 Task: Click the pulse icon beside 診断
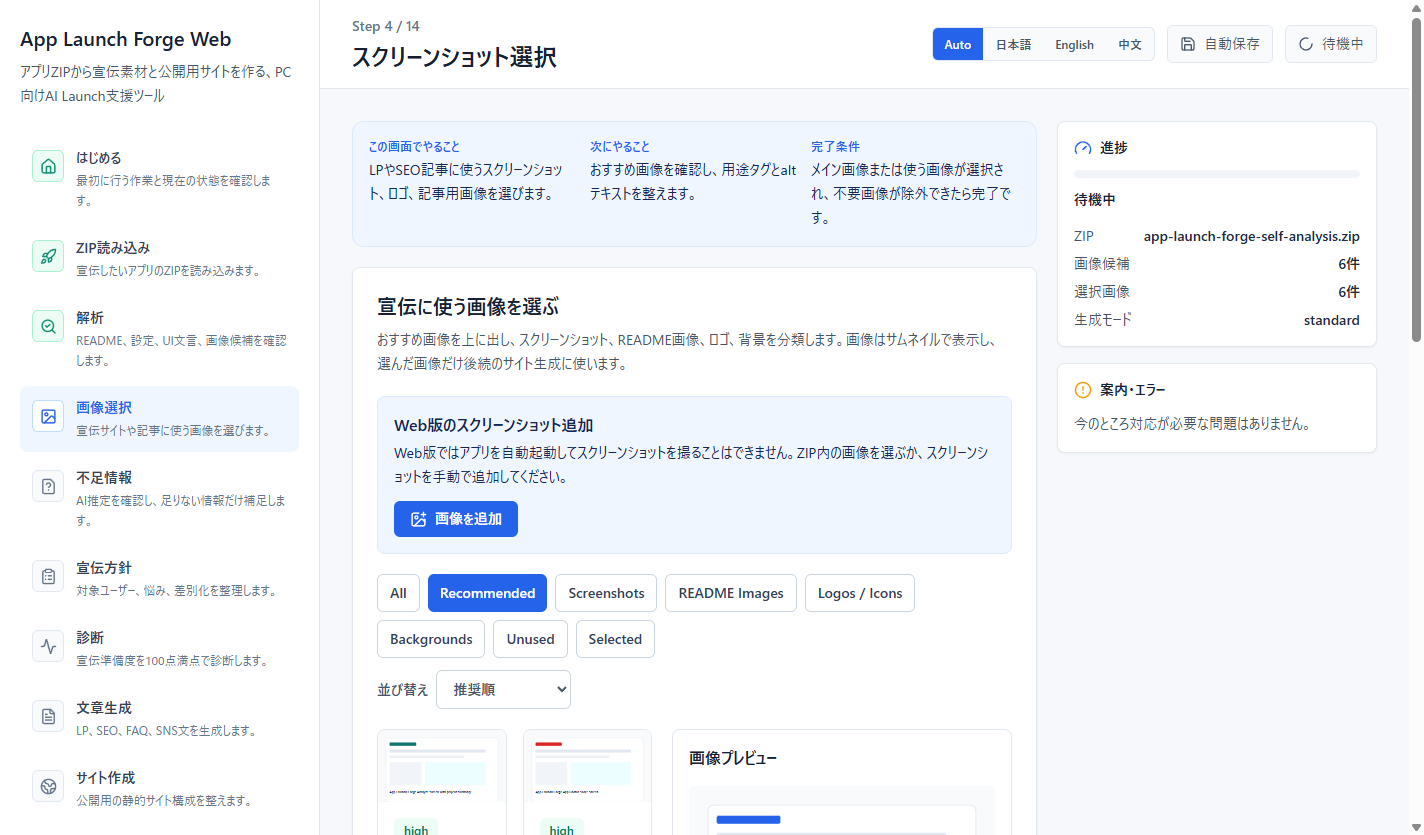point(48,646)
